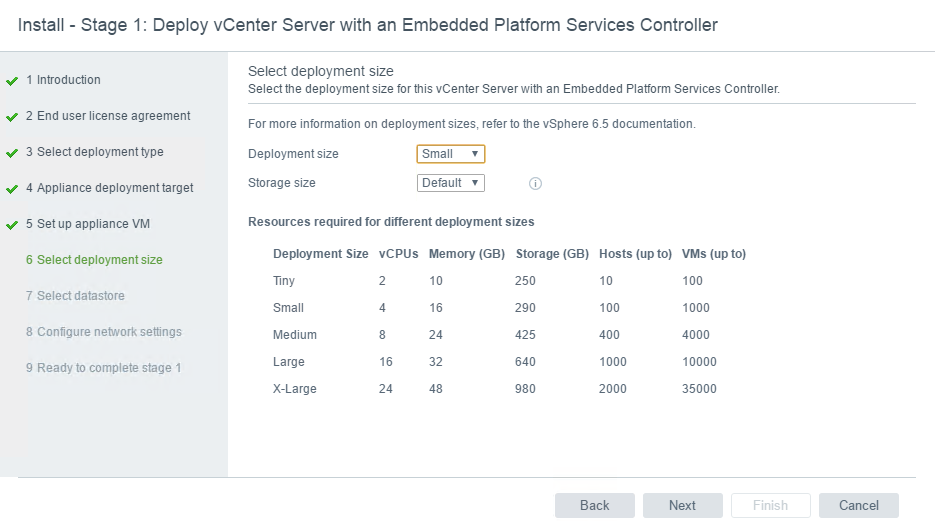Click the Finish button
The height and width of the screenshot is (523, 935).
pos(770,506)
